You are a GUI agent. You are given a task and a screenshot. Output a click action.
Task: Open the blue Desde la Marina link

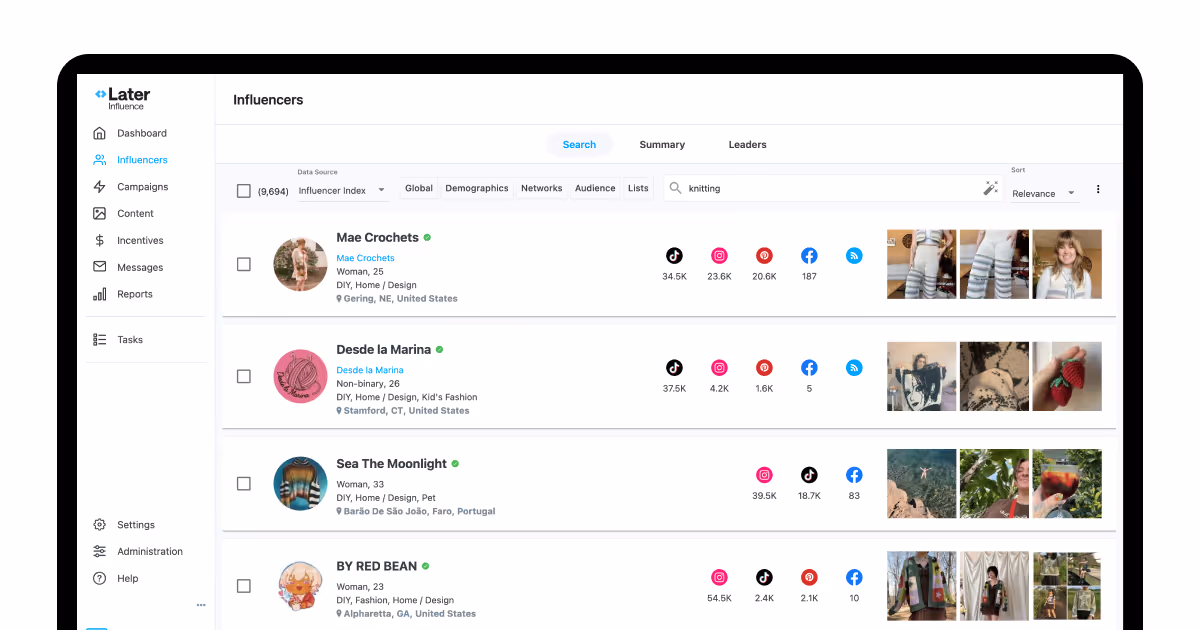tap(370, 370)
